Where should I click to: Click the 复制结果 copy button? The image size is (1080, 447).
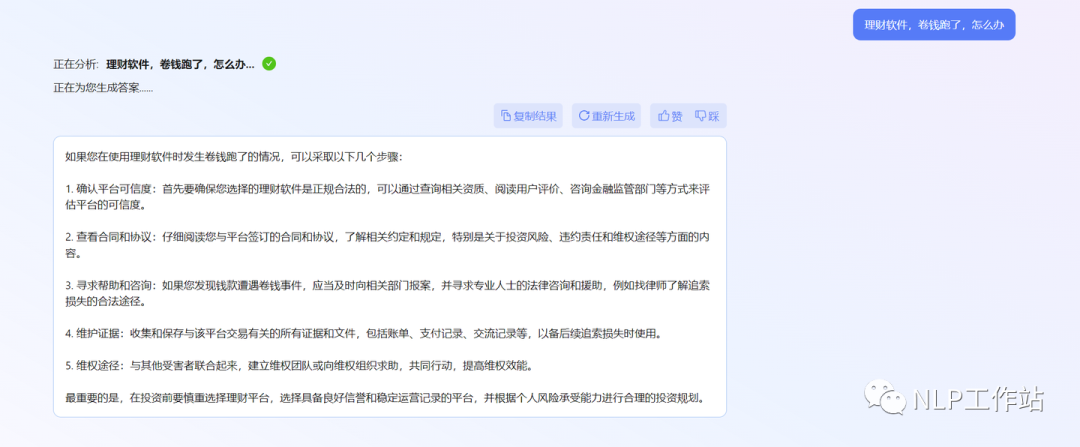point(528,116)
